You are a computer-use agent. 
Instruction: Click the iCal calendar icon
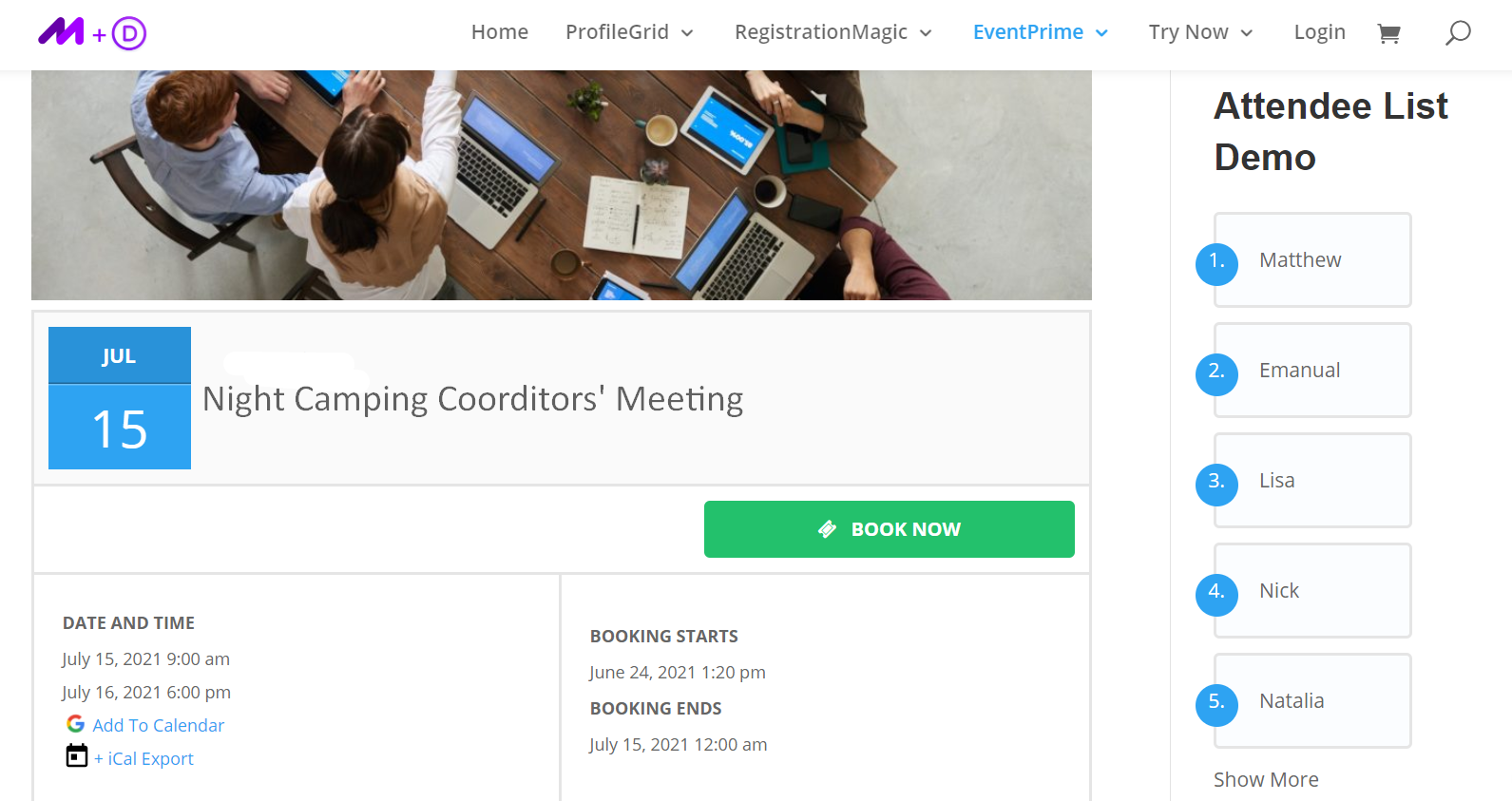click(x=76, y=756)
